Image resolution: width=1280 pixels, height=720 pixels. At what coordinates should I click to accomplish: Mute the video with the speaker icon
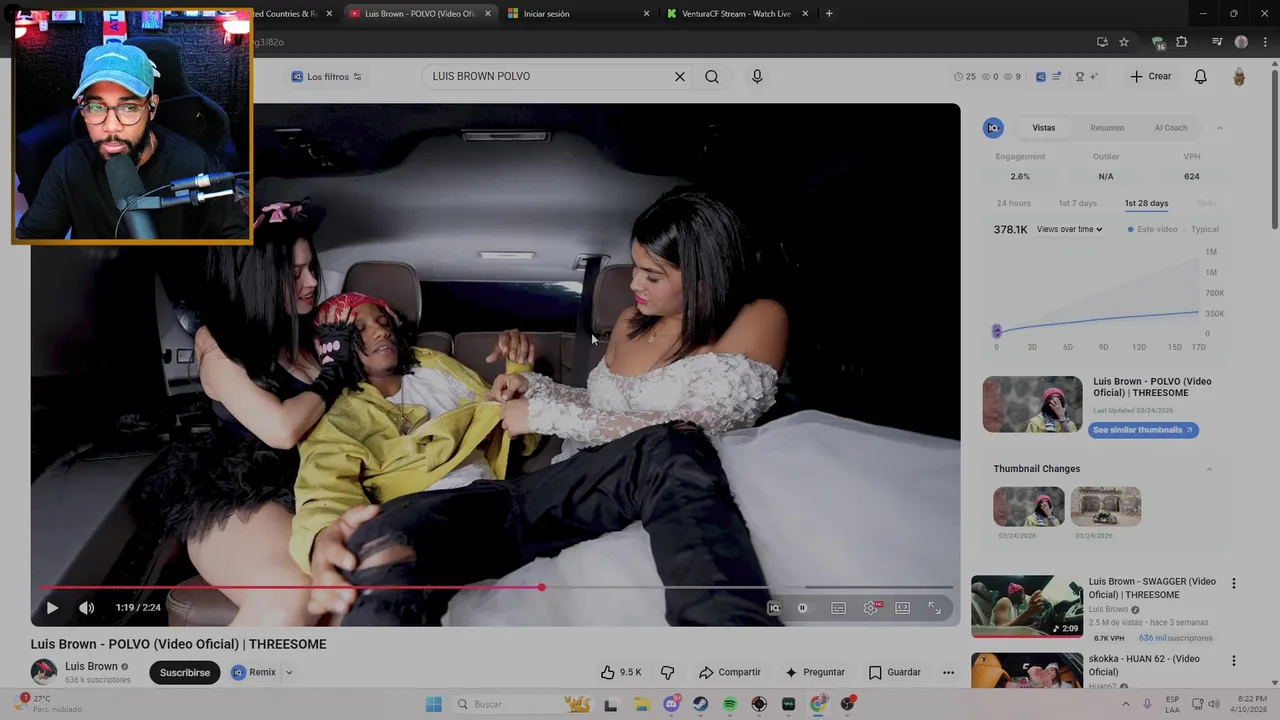(87, 608)
